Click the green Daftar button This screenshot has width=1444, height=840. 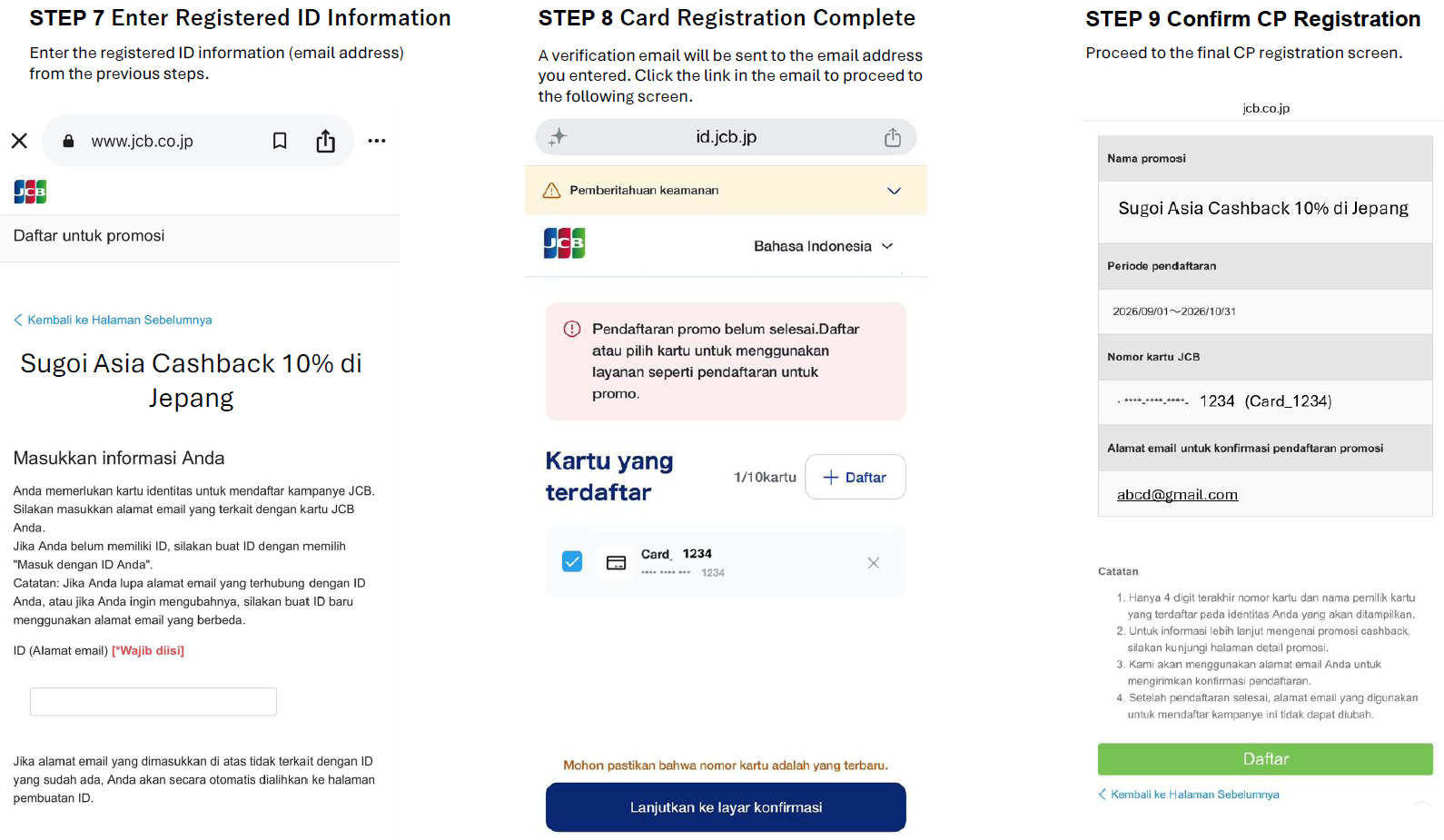1265,759
